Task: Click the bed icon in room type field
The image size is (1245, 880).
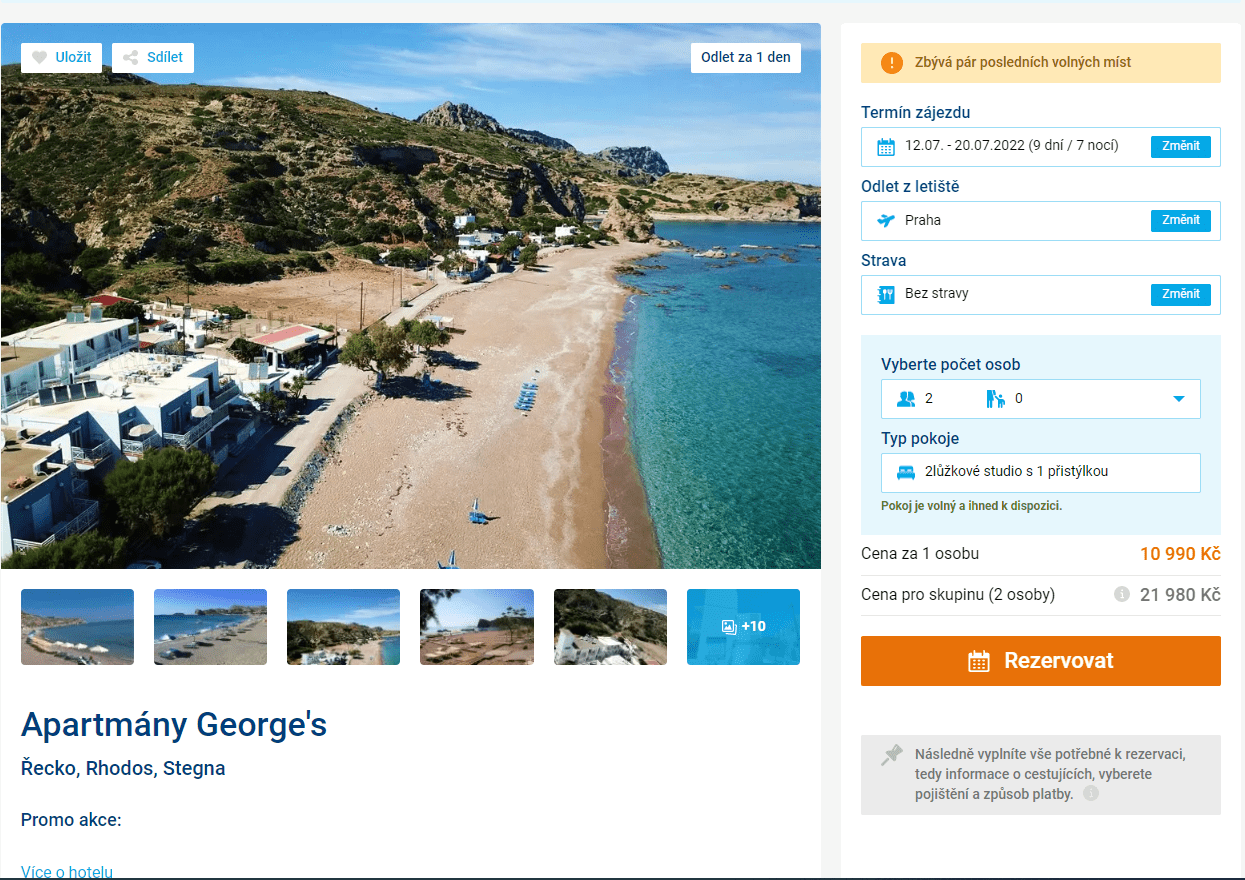Action: point(906,472)
